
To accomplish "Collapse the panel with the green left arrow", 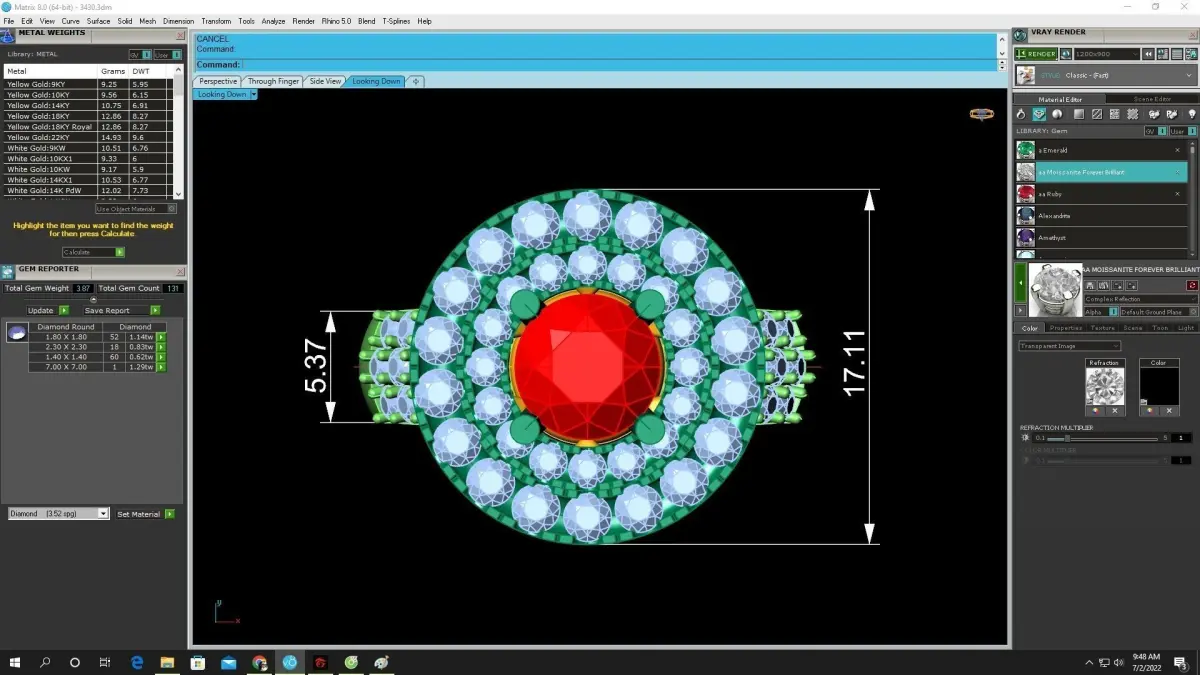I will 1020,283.
